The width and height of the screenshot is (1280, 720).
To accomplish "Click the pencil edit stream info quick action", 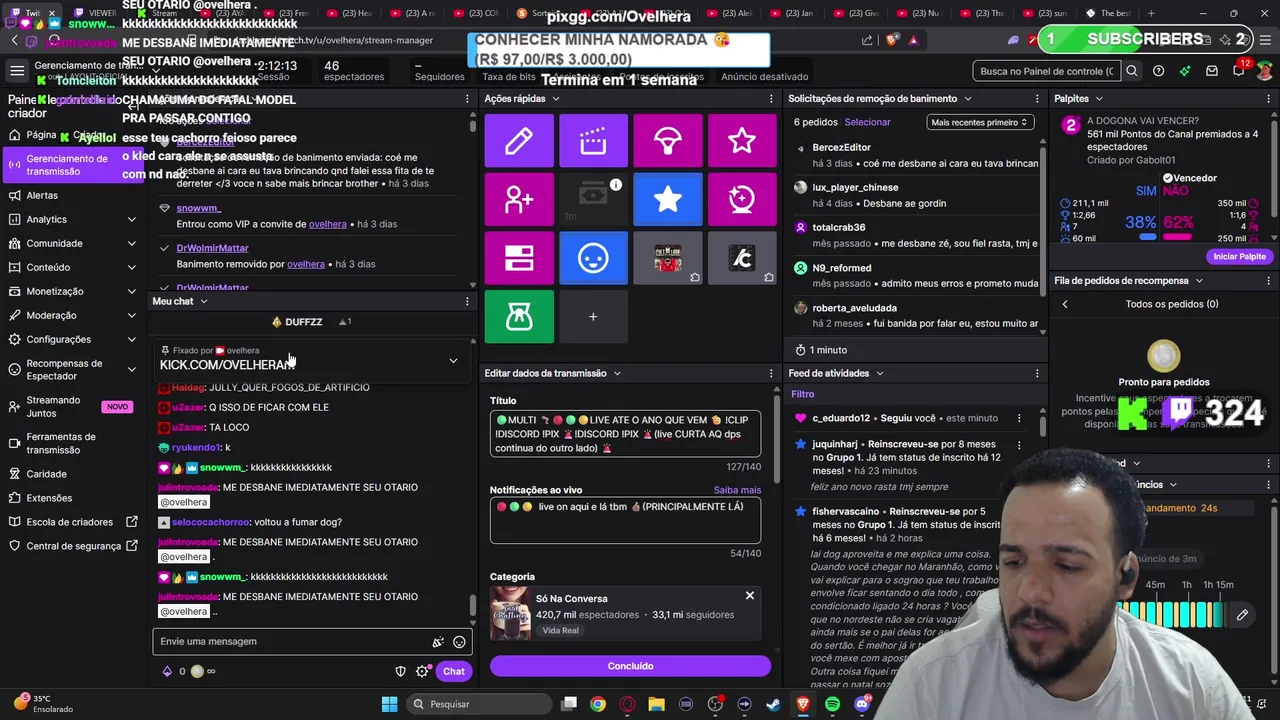I will tap(518, 141).
